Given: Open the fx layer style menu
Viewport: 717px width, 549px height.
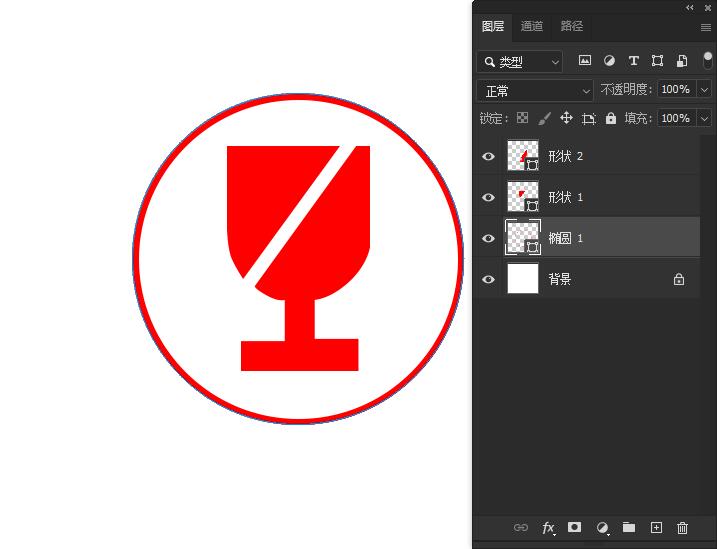Looking at the screenshot, I should (548, 528).
